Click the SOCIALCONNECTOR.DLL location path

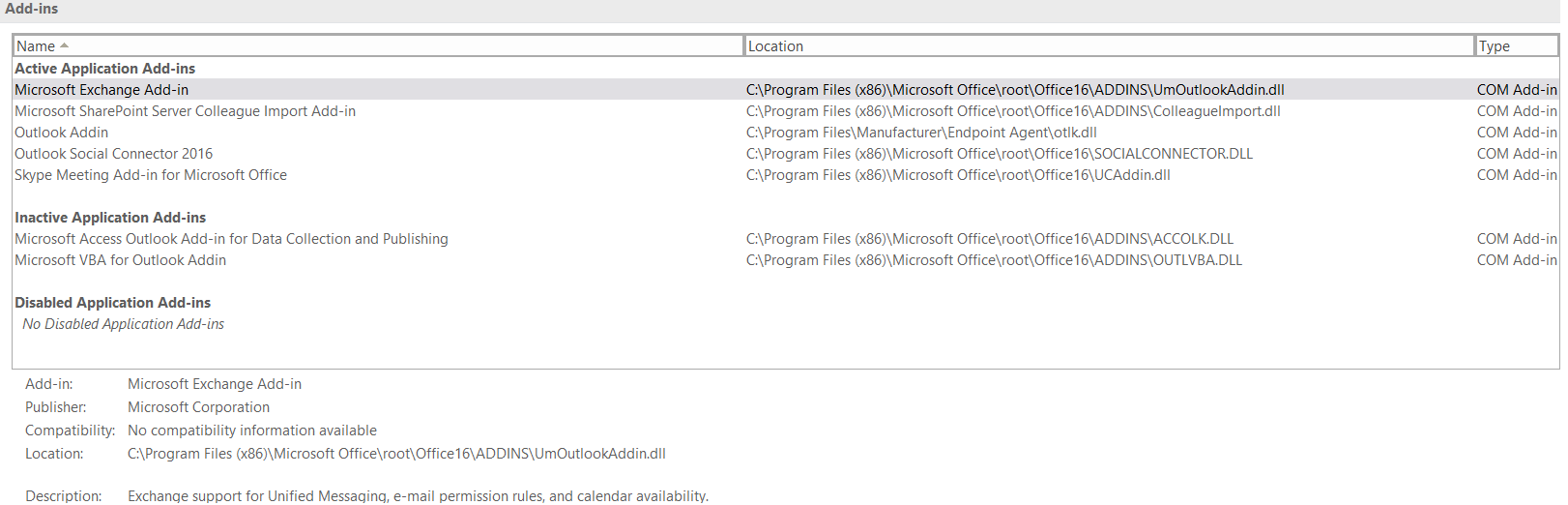(1000, 154)
